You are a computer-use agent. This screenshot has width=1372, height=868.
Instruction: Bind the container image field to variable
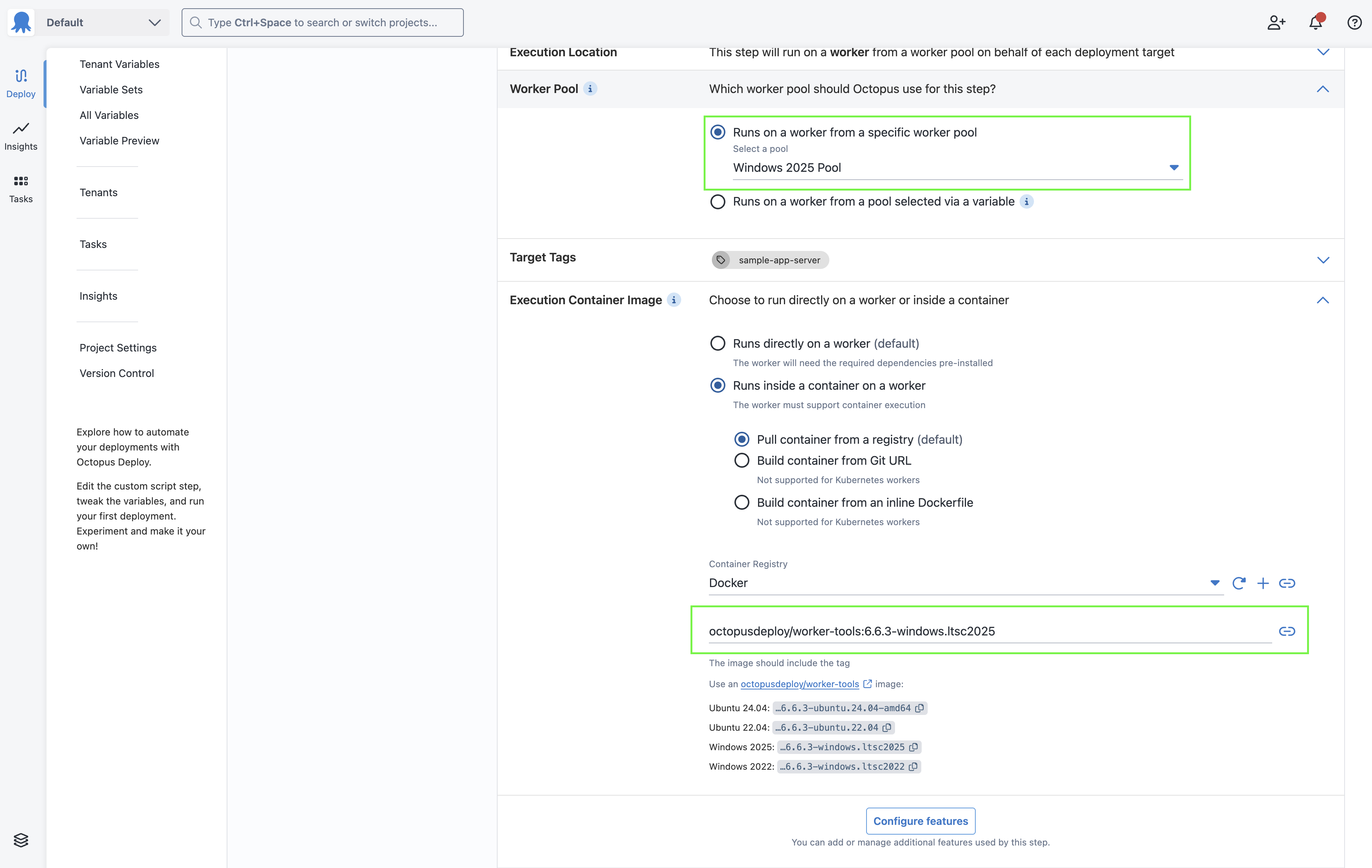click(x=1287, y=631)
